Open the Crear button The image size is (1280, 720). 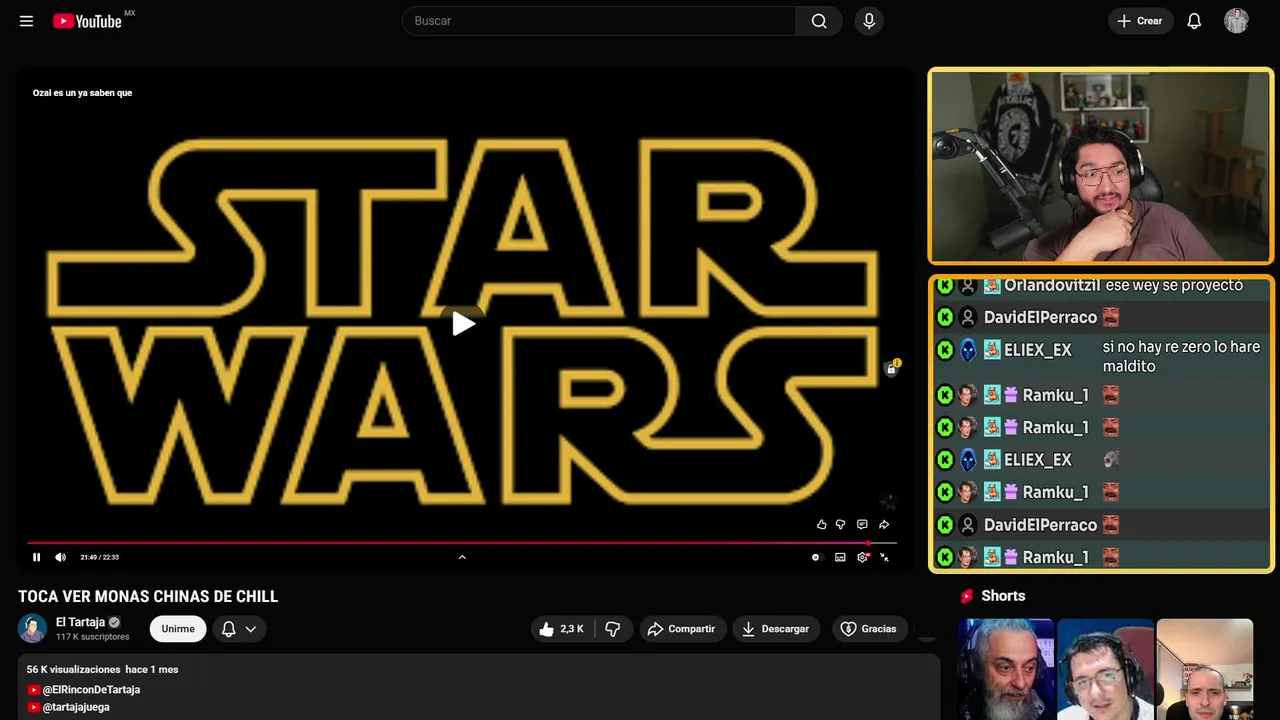pyautogui.click(x=1140, y=21)
